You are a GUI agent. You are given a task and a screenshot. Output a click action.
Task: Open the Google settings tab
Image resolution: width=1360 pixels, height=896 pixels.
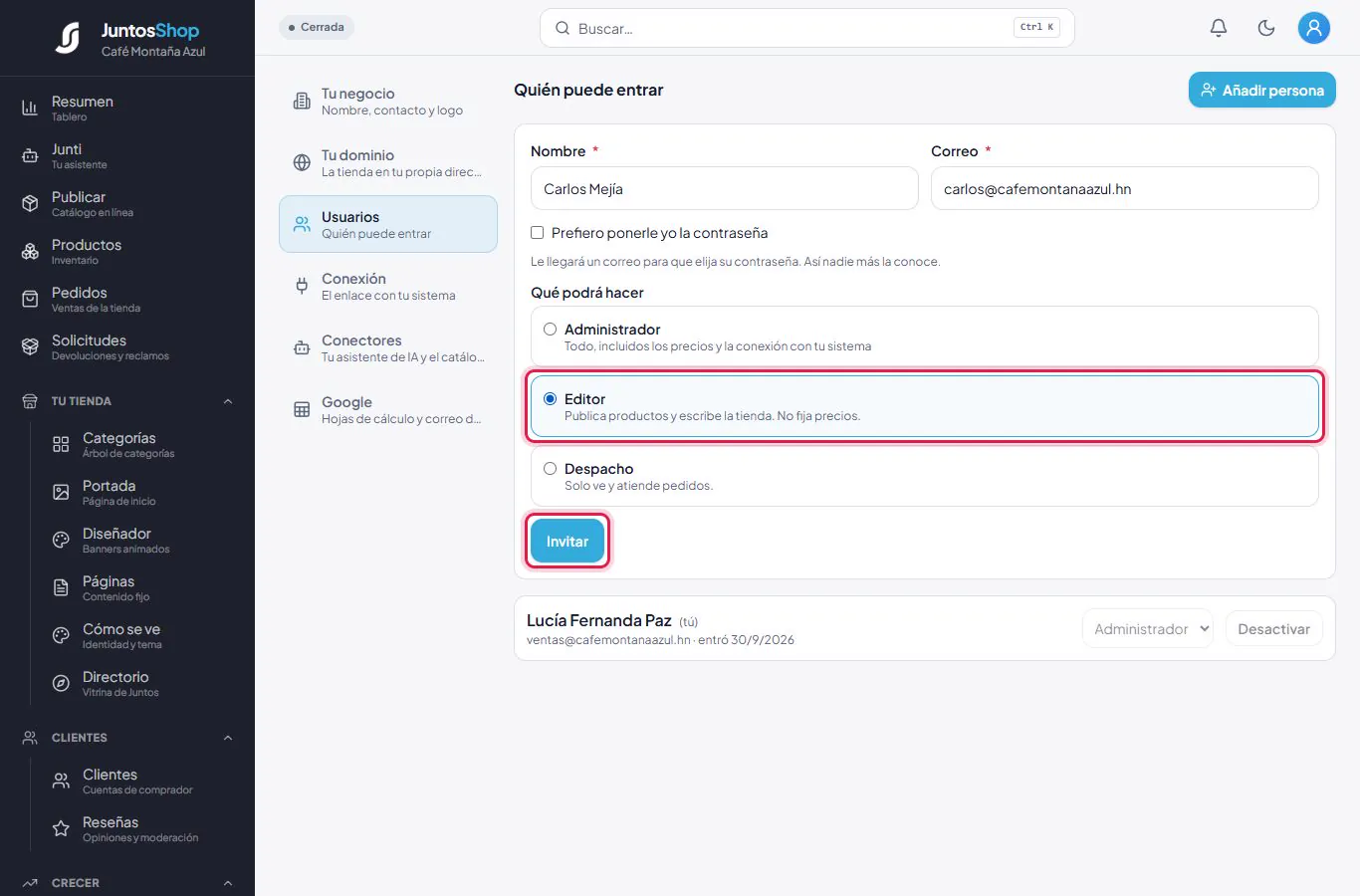(x=388, y=409)
